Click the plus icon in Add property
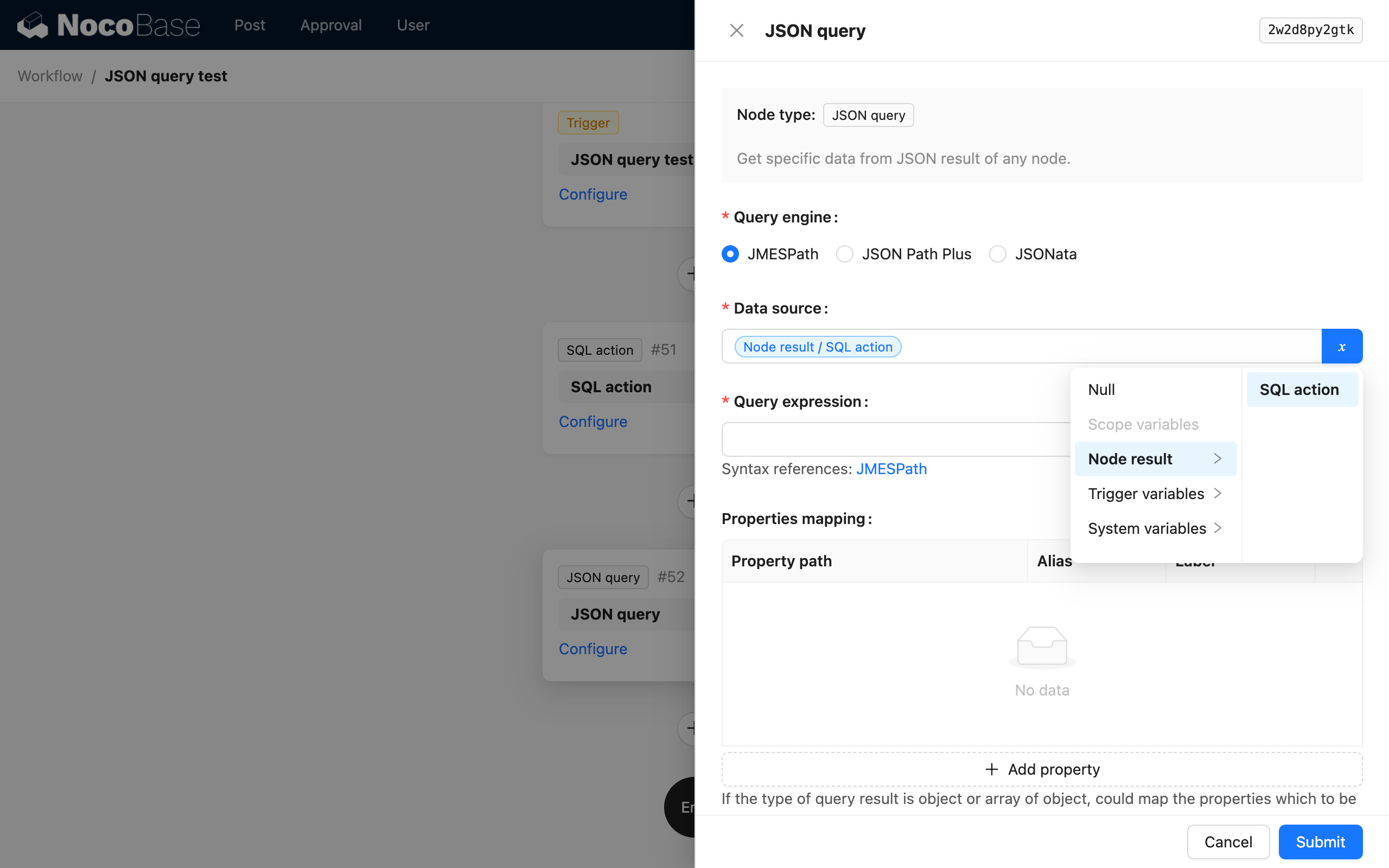The height and width of the screenshot is (868, 1389). click(991, 769)
